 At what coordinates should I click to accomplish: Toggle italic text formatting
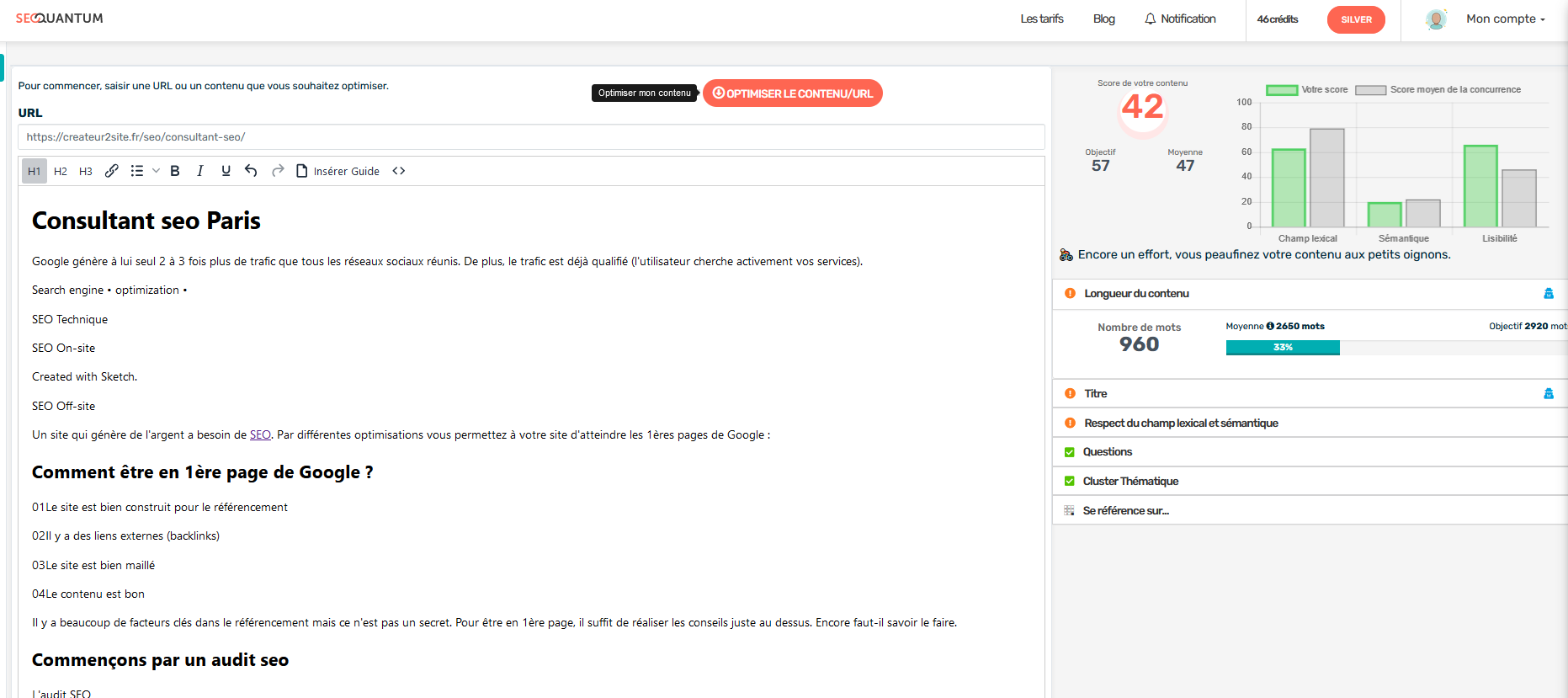pyautogui.click(x=200, y=171)
